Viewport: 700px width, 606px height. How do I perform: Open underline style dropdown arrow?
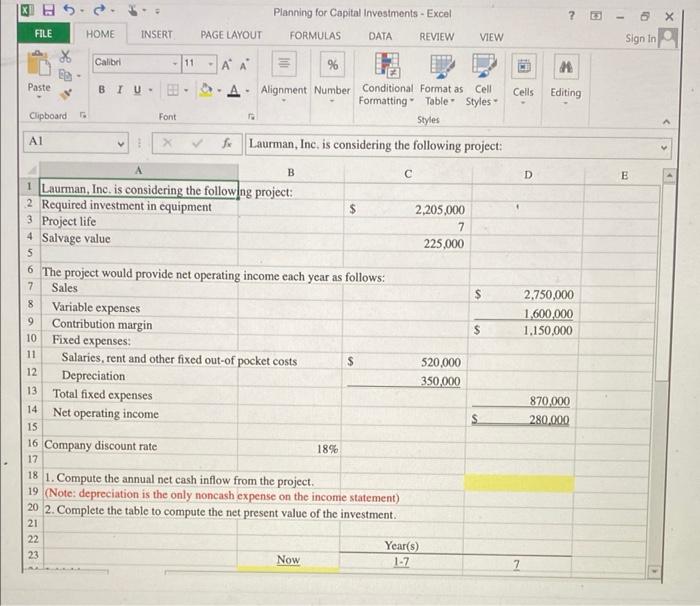click(x=150, y=90)
